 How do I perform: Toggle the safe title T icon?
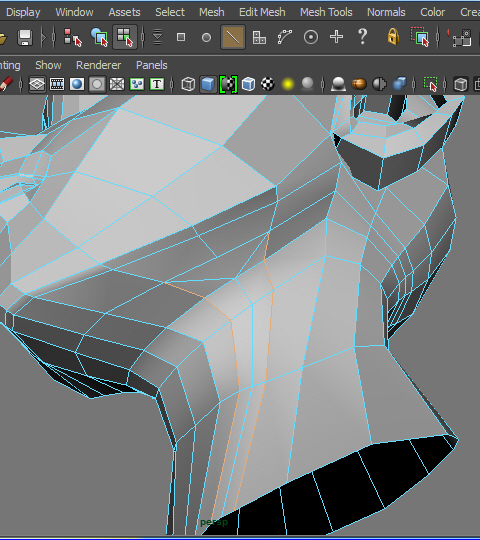(x=157, y=84)
